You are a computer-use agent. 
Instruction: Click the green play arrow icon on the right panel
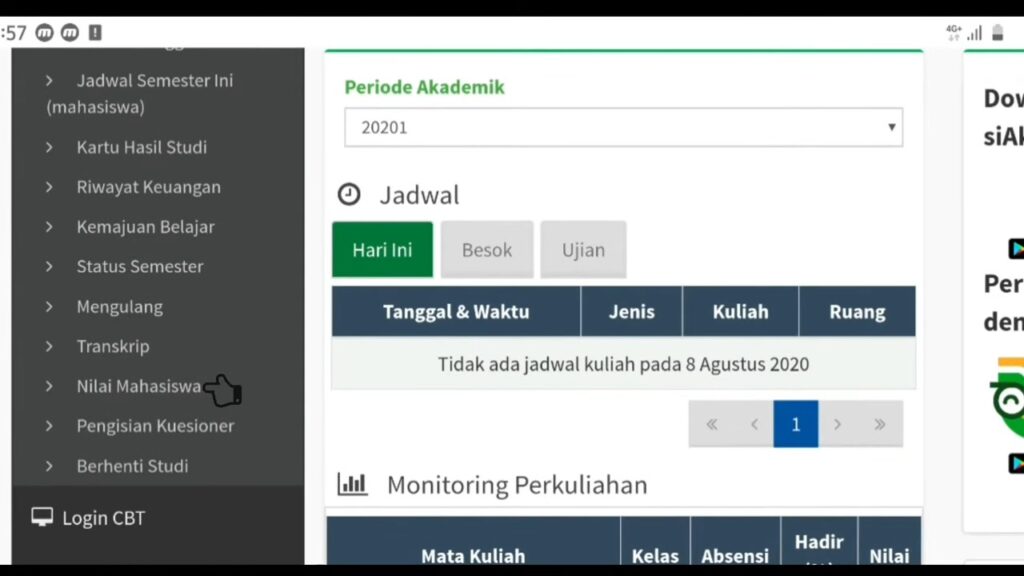pos(1017,249)
